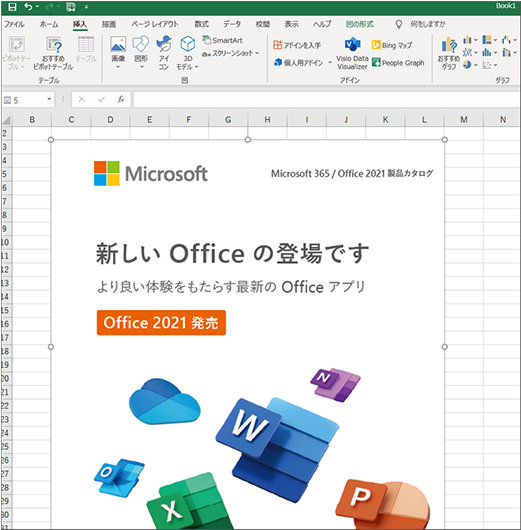Click the hierarchy (treemap) chart icon
Viewport: 521px width, 530px height.
(x=487, y=40)
